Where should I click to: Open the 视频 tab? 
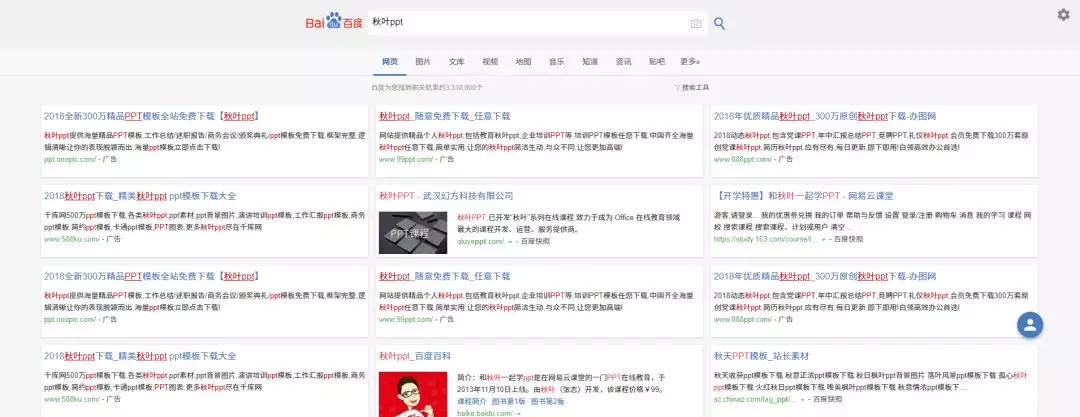[x=490, y=61]
